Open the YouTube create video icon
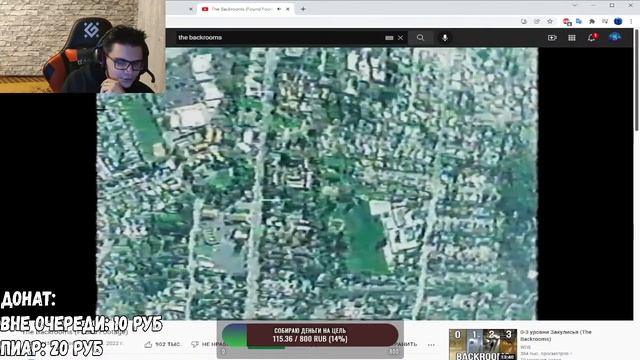The image size is (640, 360). pyautogui.click(x=552, y=38)
